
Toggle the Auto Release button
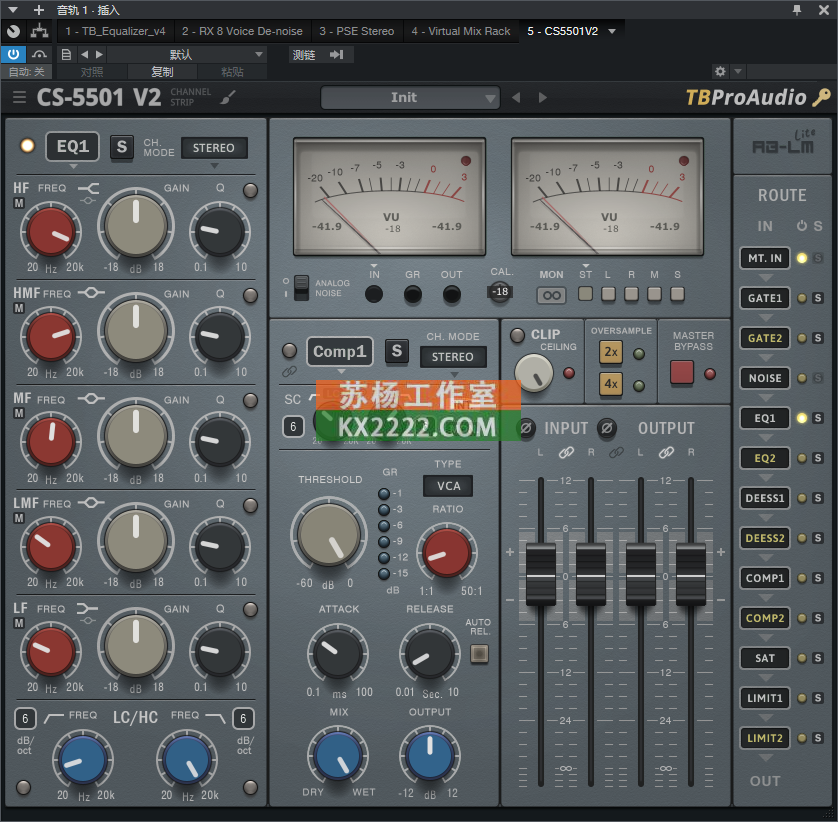479,653
